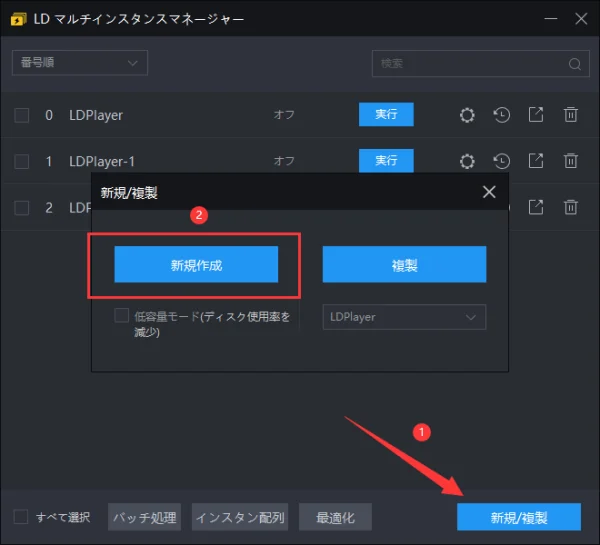This screenshot has width=600, height=545.
Task: Check the box for instance 1 LDPlayer-1
Action: click(21, 161)
